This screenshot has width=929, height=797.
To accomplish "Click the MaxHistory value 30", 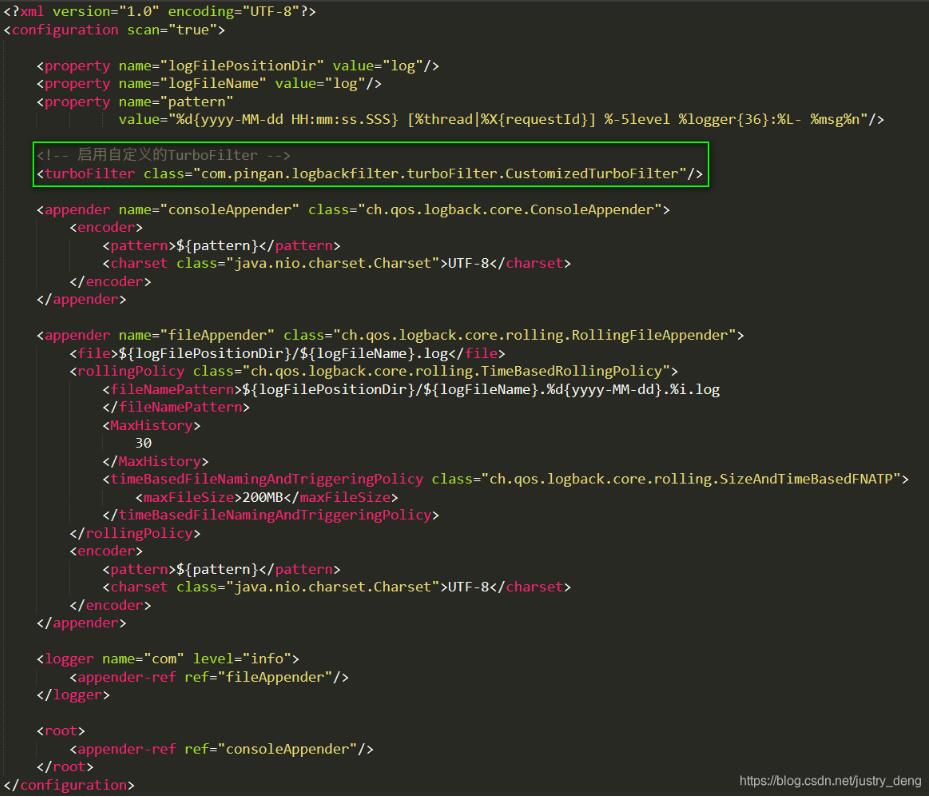I will [x=143, y=443].
